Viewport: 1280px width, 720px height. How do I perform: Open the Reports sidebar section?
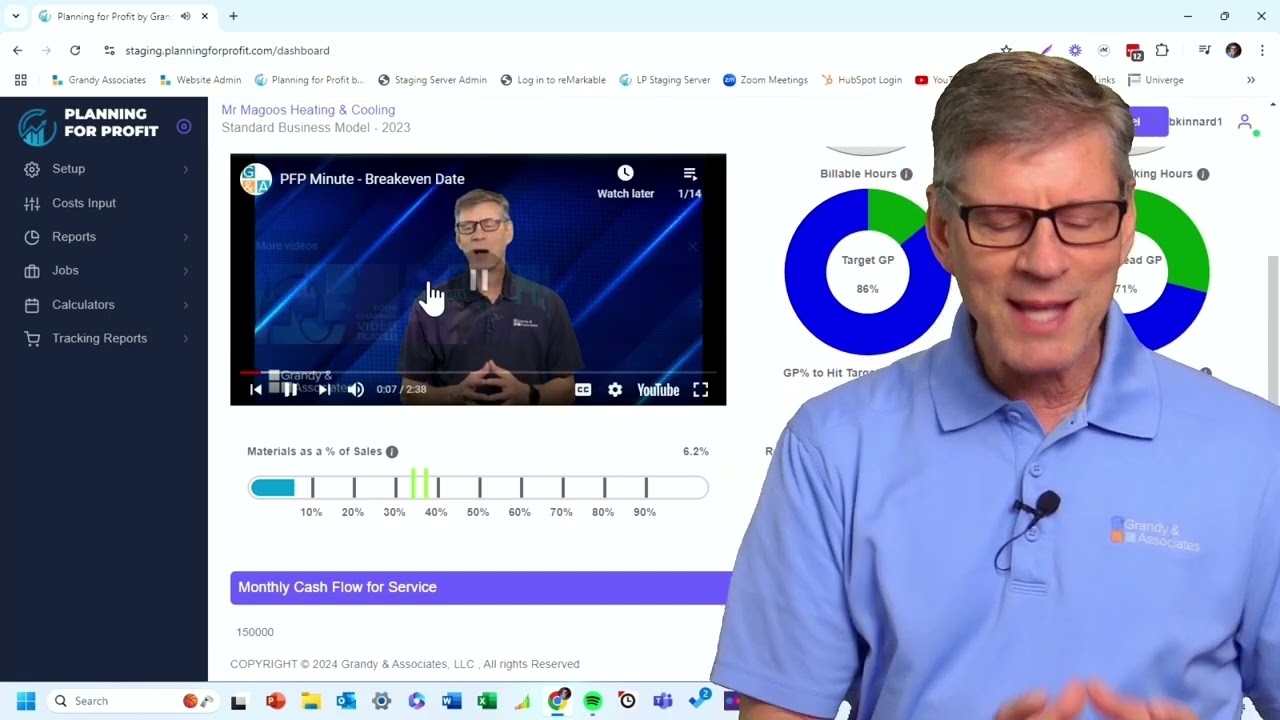click(74, 237)
